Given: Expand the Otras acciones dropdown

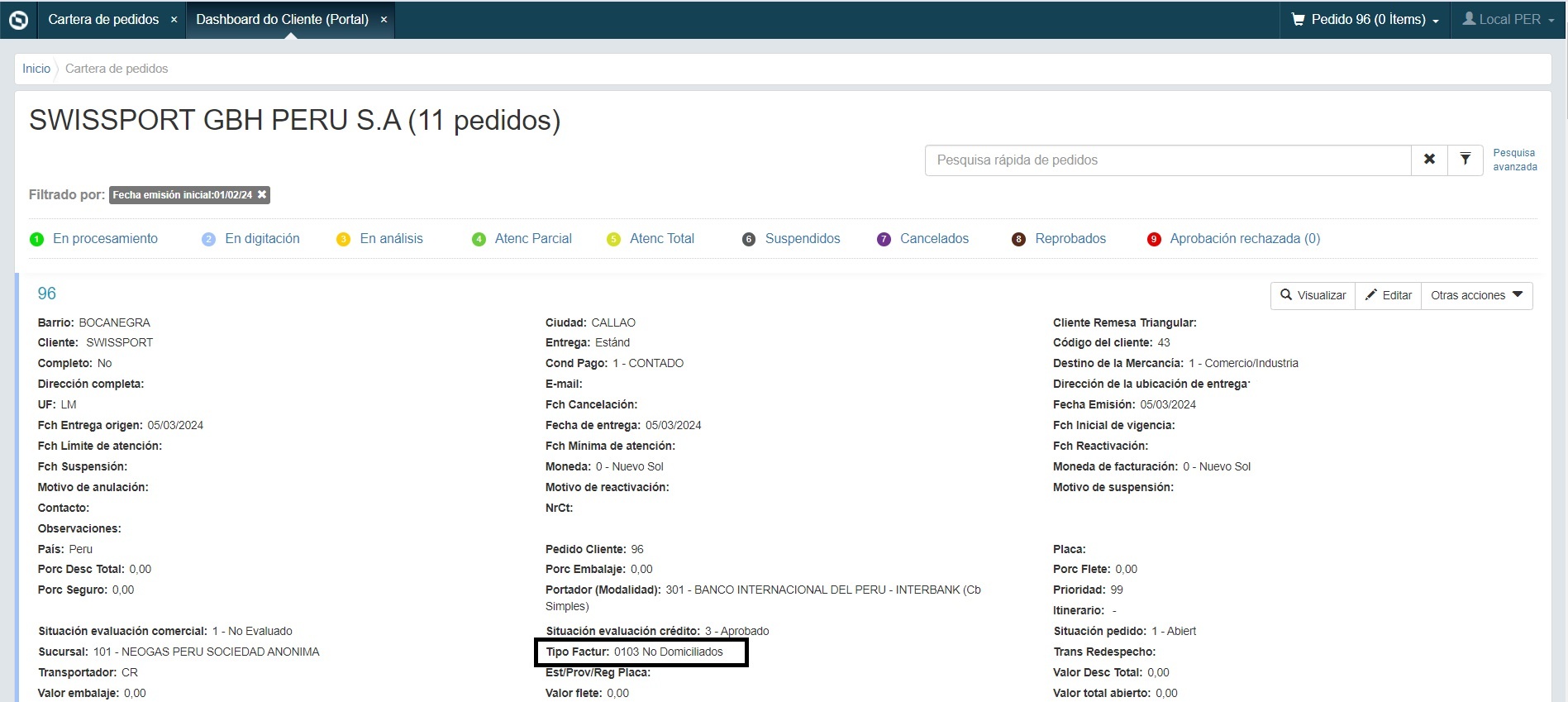Looking at the screenshot, I should (x=1476, y=295).
